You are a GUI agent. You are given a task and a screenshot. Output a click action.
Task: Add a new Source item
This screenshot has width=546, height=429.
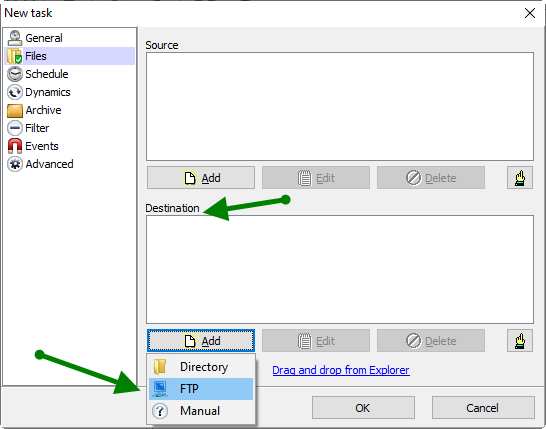click(201, 178)
